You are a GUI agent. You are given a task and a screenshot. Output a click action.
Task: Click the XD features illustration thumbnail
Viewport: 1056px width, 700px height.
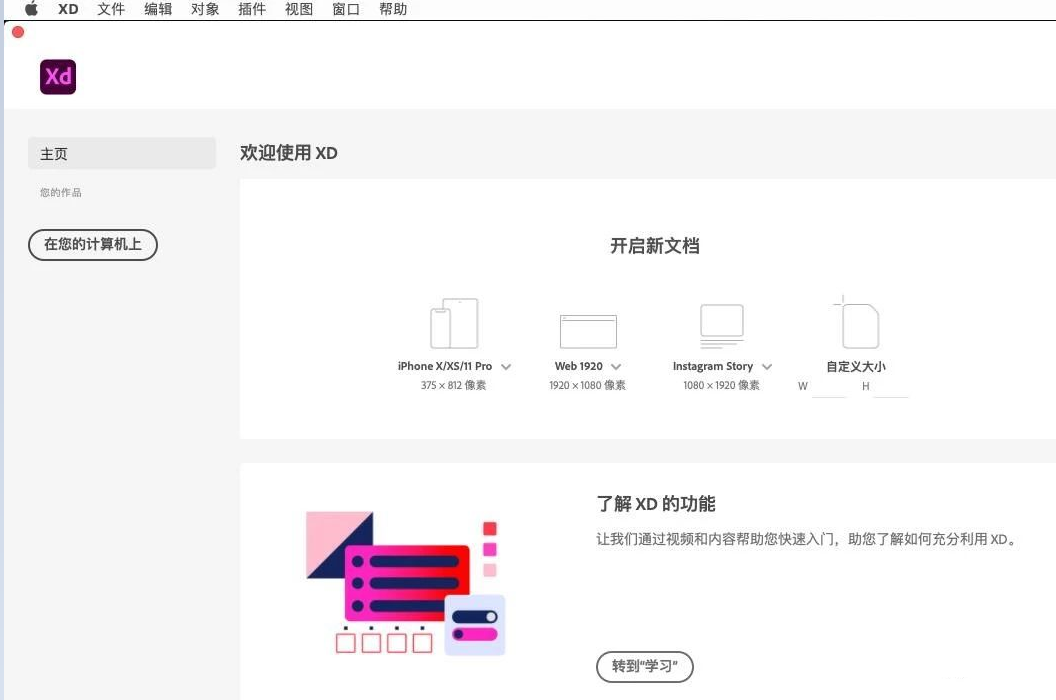(x=406, y=583)
